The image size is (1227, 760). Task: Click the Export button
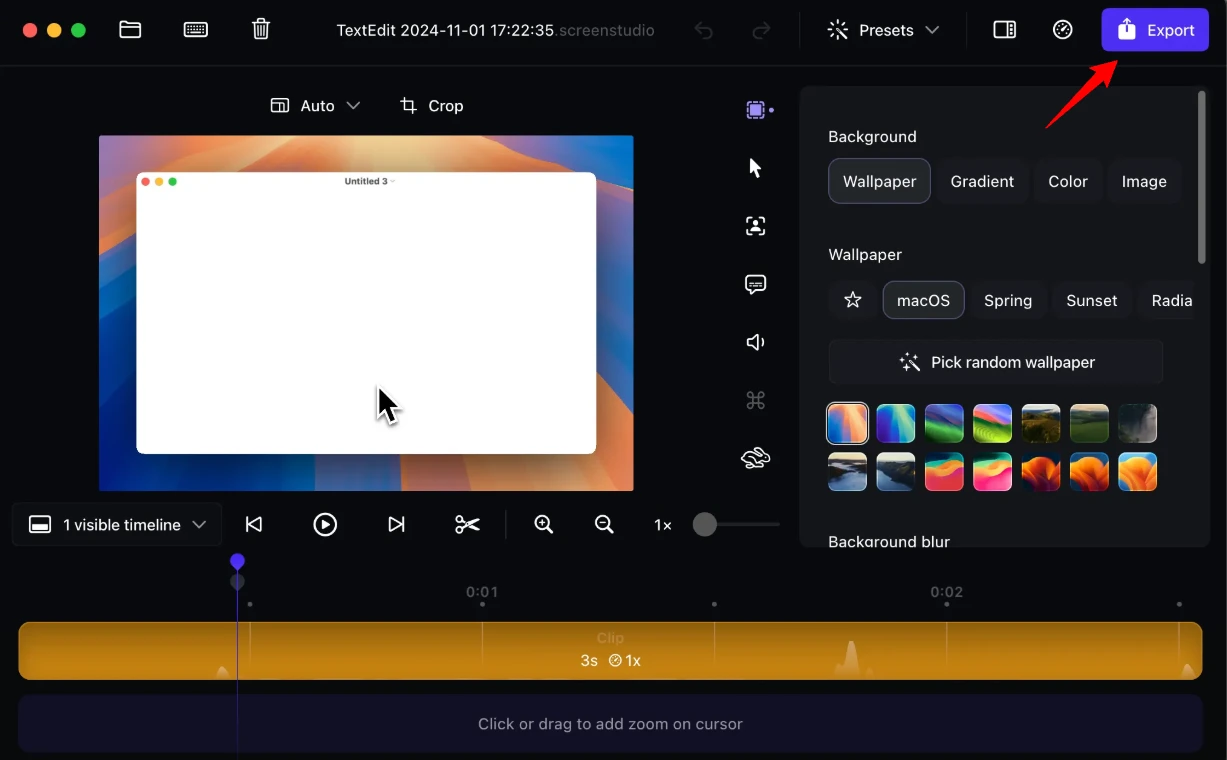1155,30
